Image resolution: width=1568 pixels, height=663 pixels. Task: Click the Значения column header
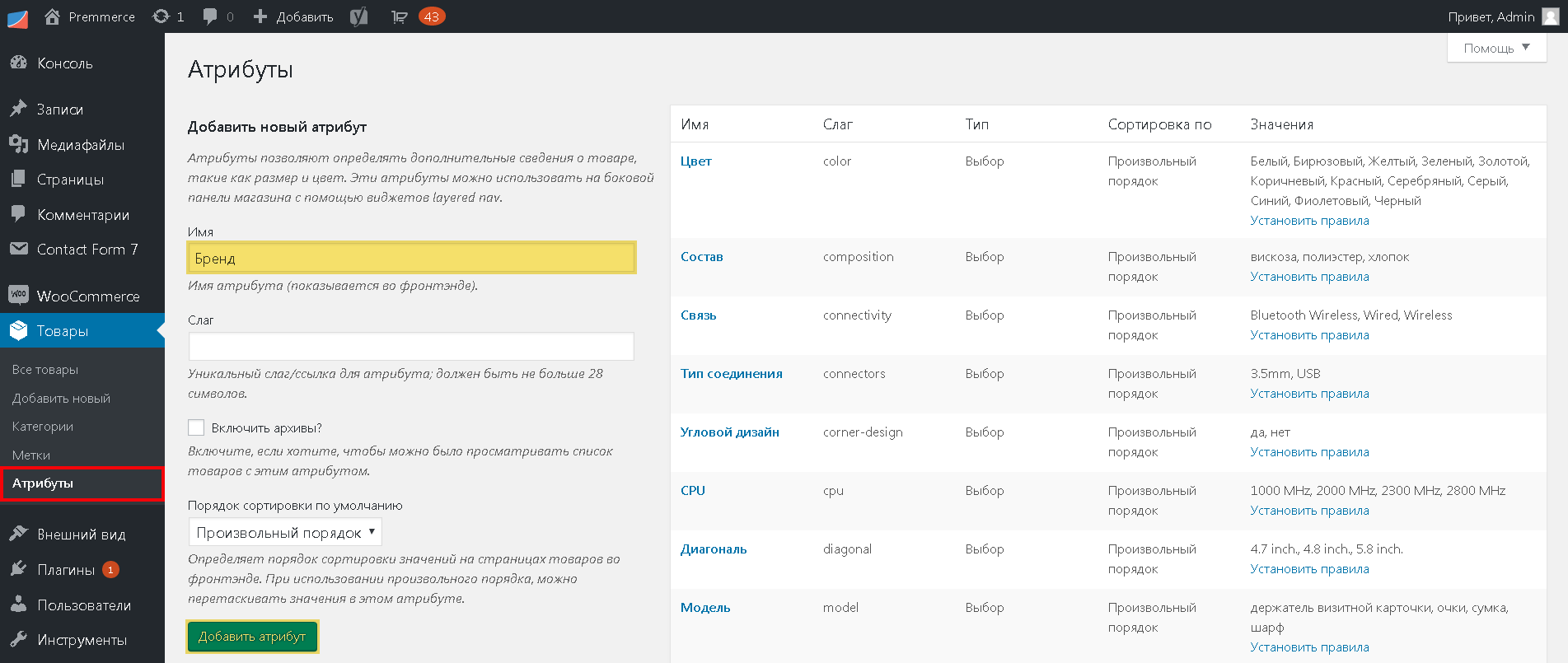[1281, 124]
